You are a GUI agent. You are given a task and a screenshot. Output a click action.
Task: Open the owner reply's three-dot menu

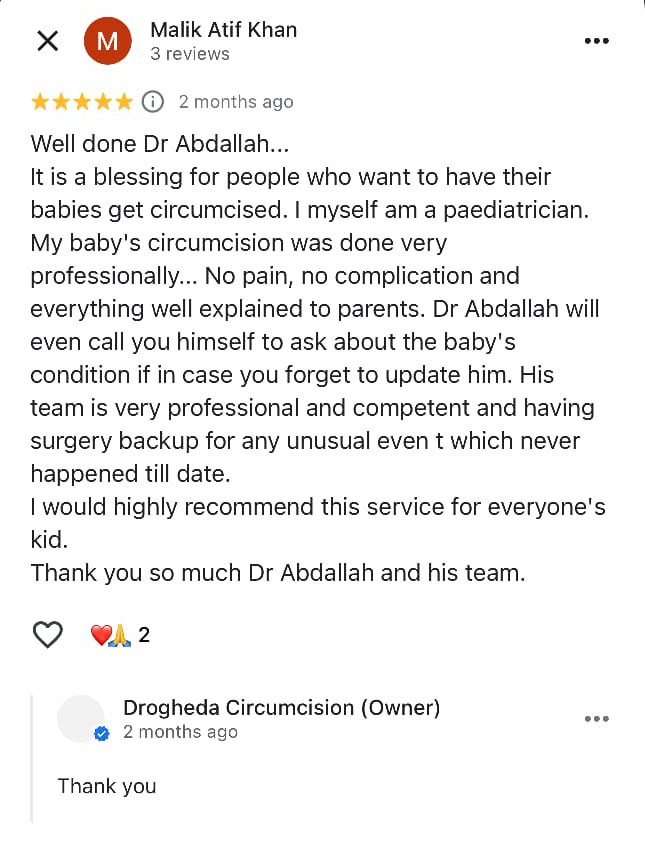pos(596,719)
